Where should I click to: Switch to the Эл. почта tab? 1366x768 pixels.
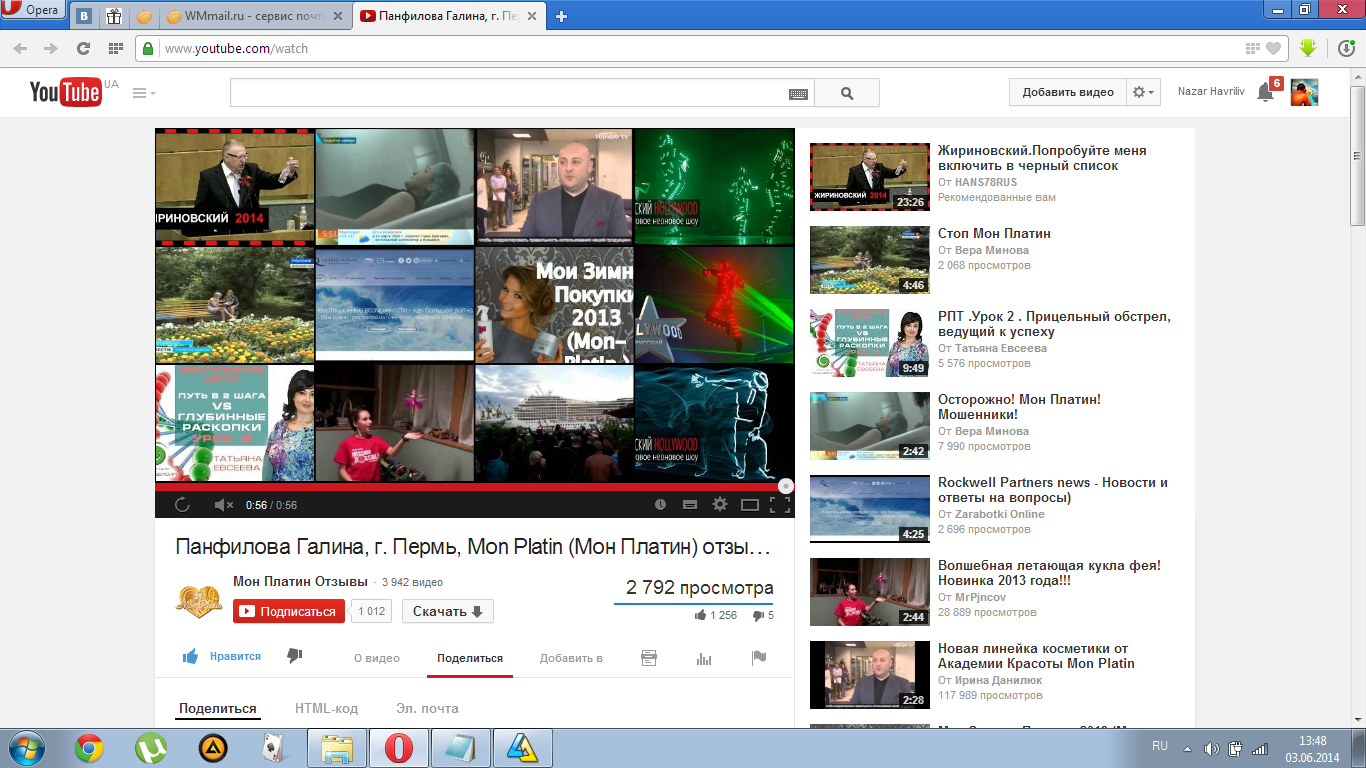(x=427, y=708)
